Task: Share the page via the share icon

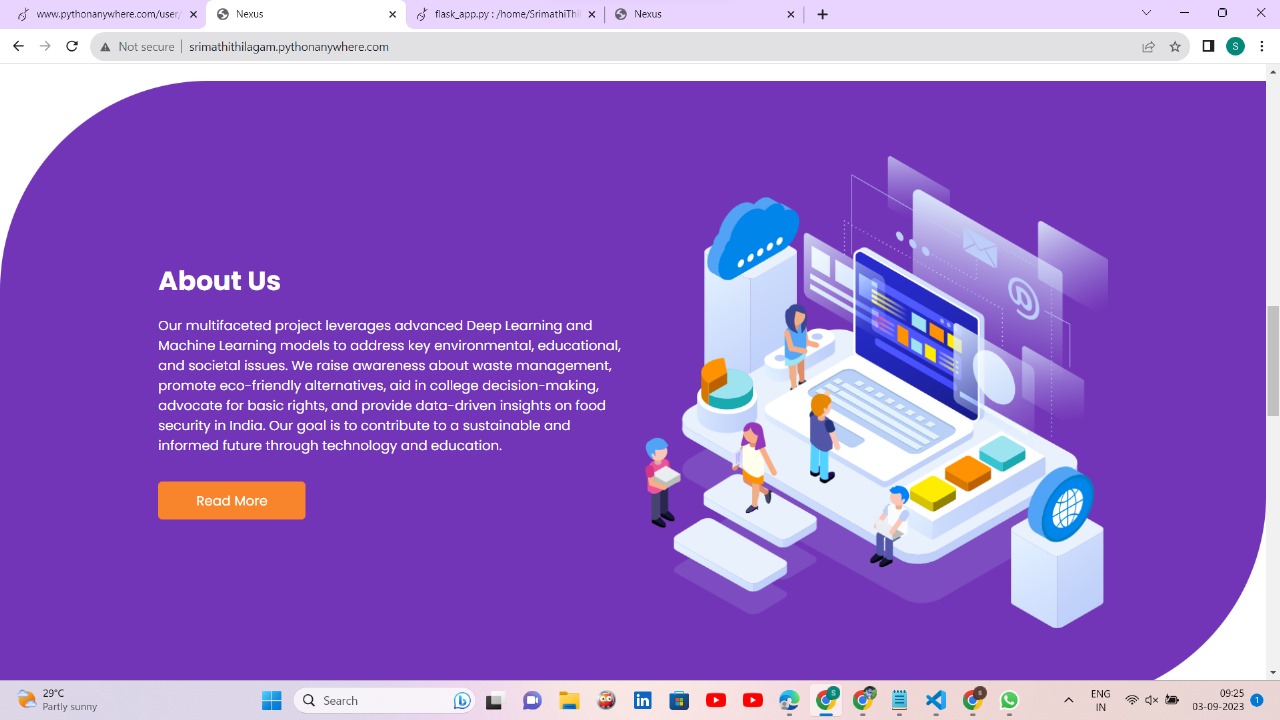Action: [1148, 46]
